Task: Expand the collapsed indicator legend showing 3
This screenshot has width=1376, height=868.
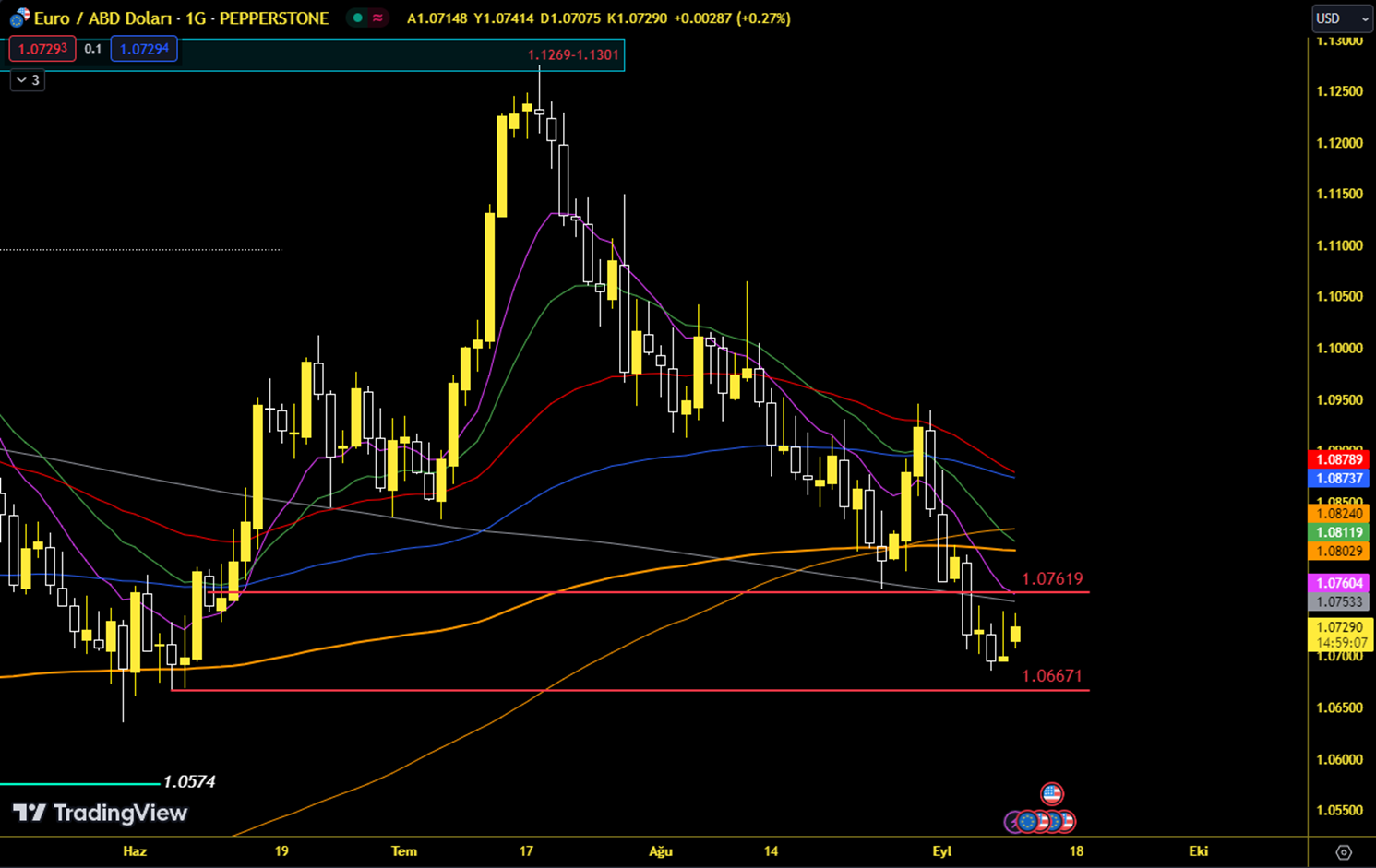Action: [28, 80]
